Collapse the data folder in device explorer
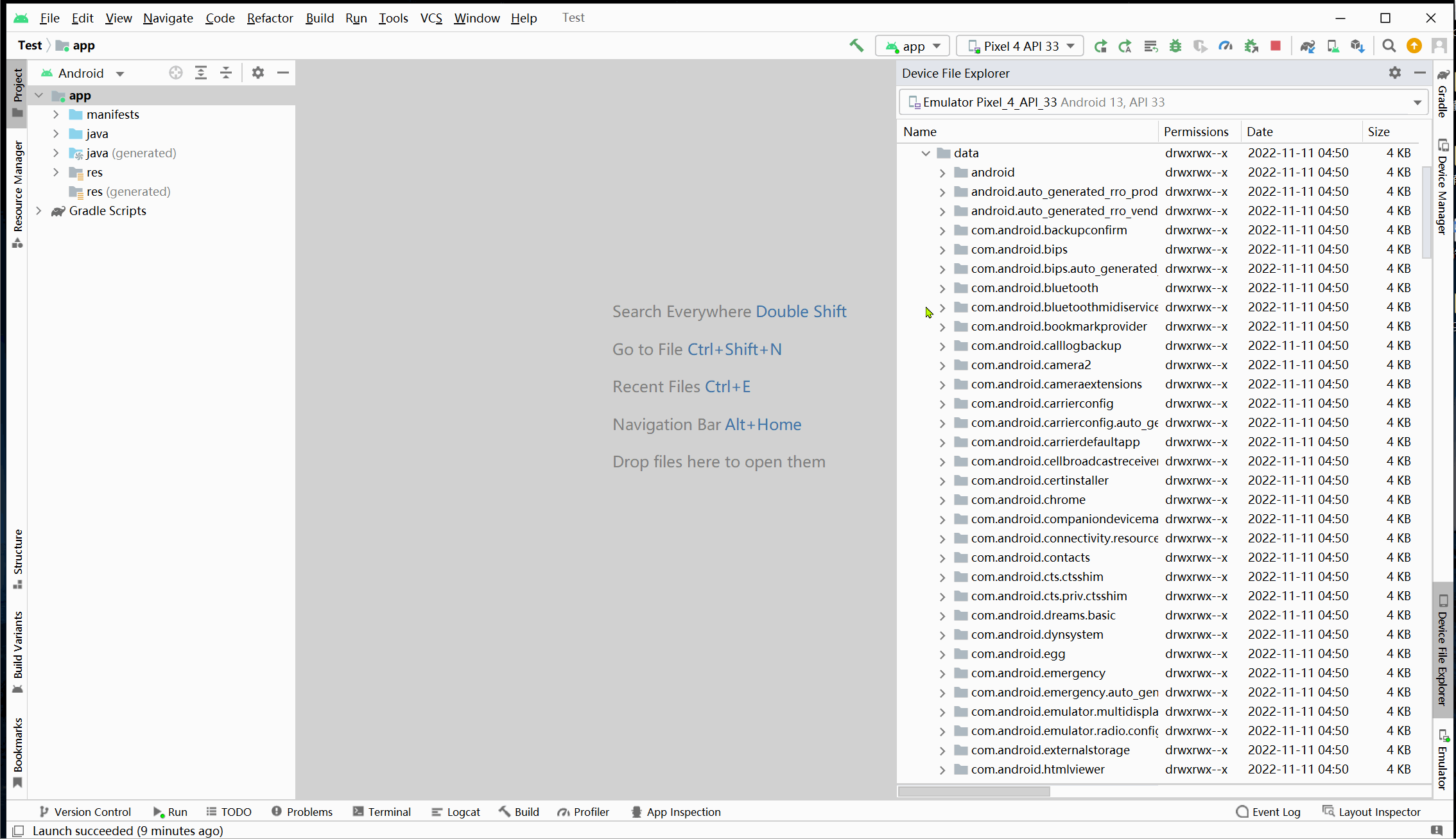Screen dimensions: 1456x839 click(x=926, y=153)
